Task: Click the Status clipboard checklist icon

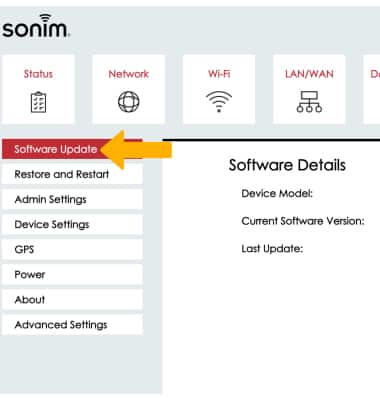Action: pos(38,102)
